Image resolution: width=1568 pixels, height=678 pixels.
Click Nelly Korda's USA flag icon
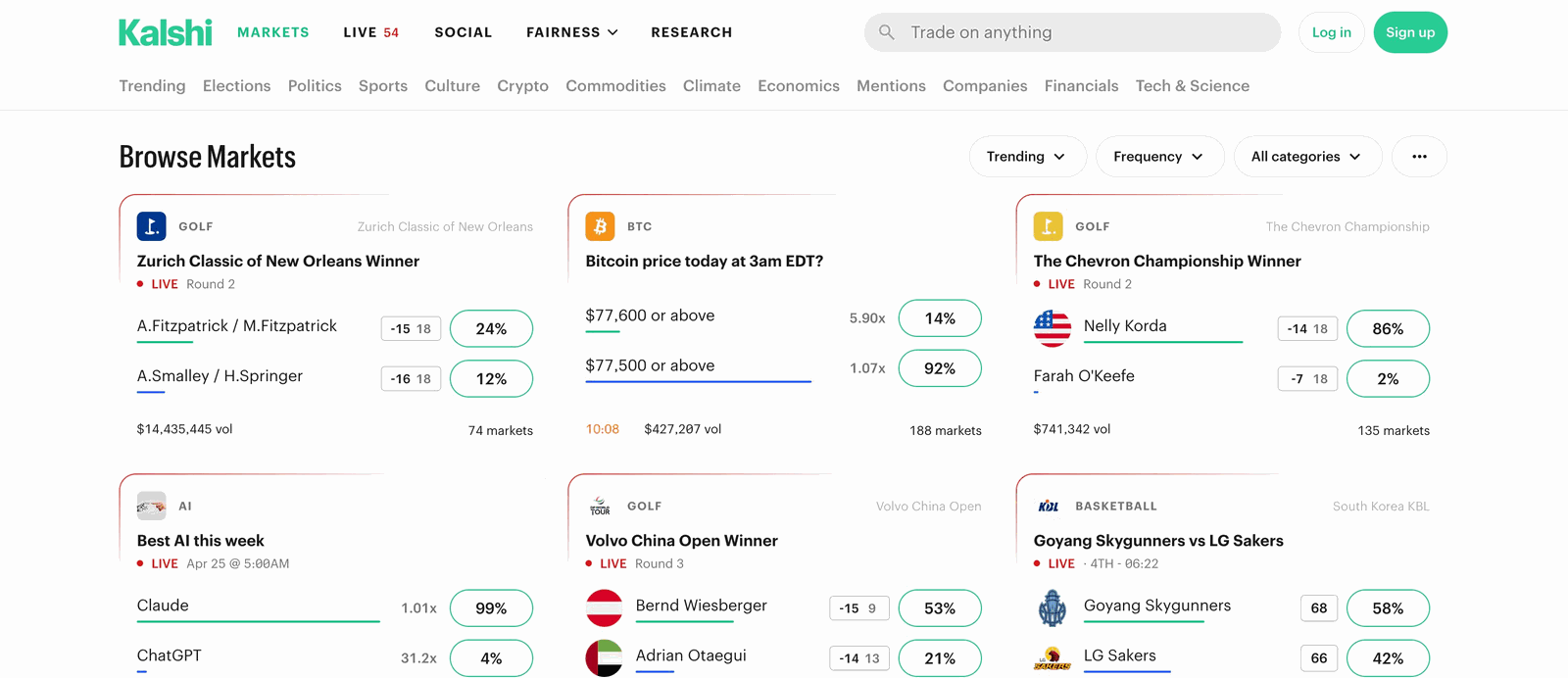coord(1053,328)
